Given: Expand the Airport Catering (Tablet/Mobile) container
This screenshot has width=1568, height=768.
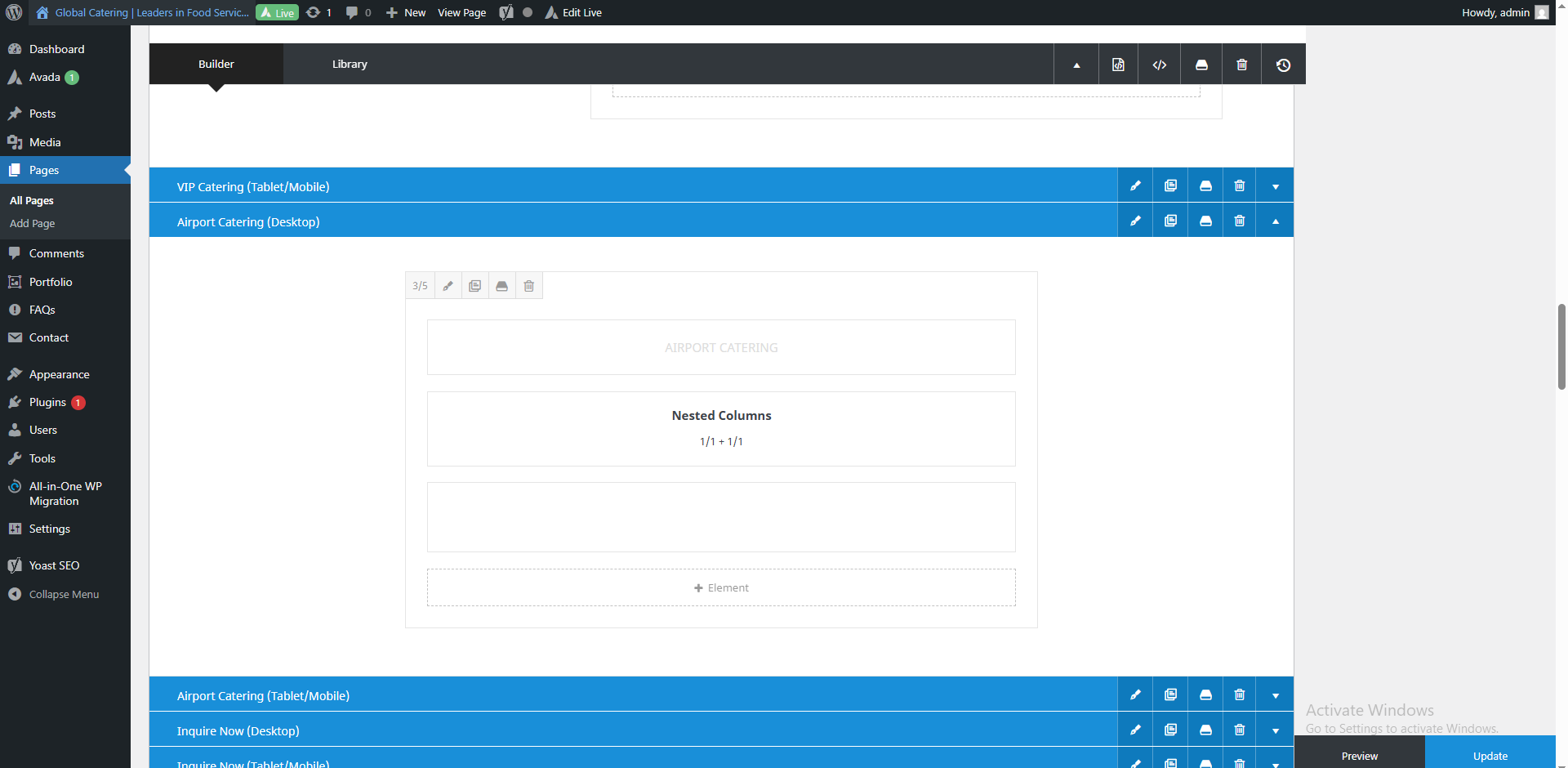Looking at the screenshot, I should 1275,695.
